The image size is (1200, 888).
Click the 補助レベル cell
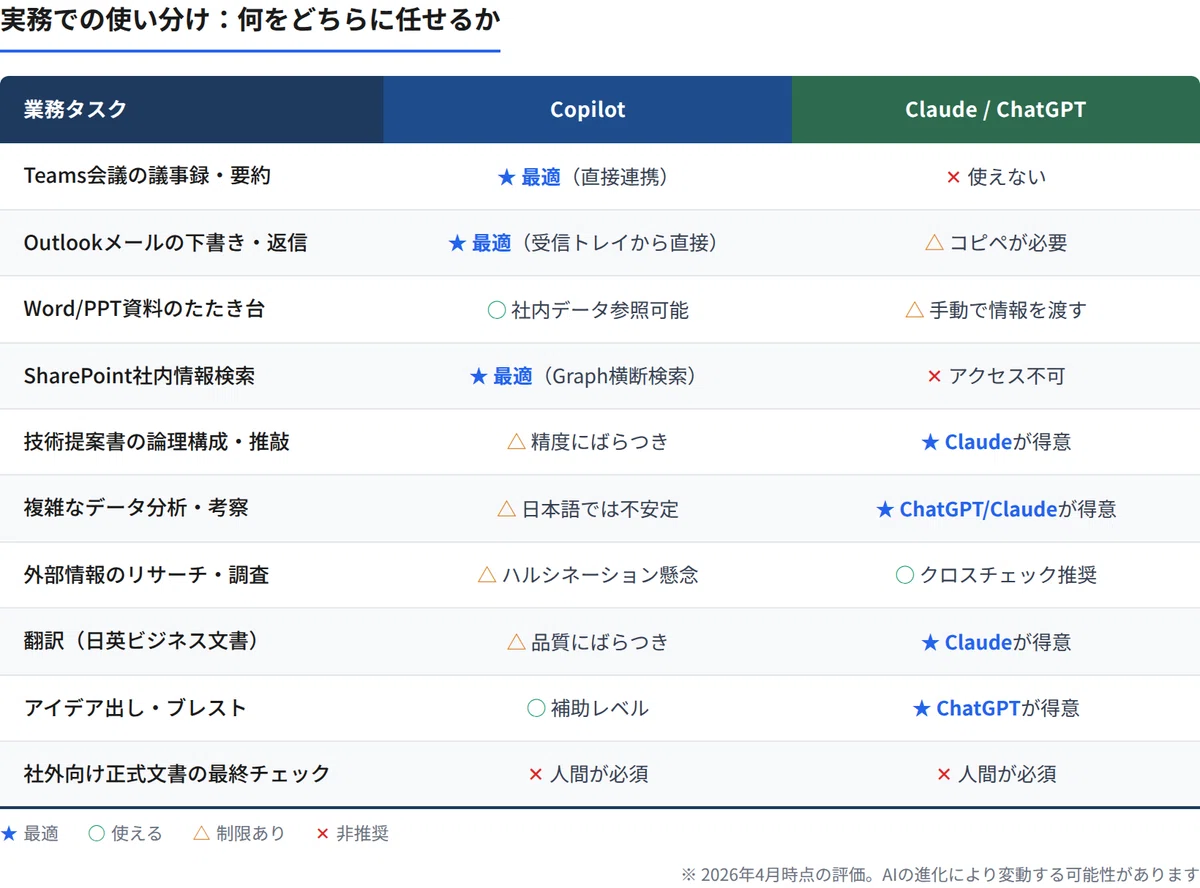click(588, 708)
